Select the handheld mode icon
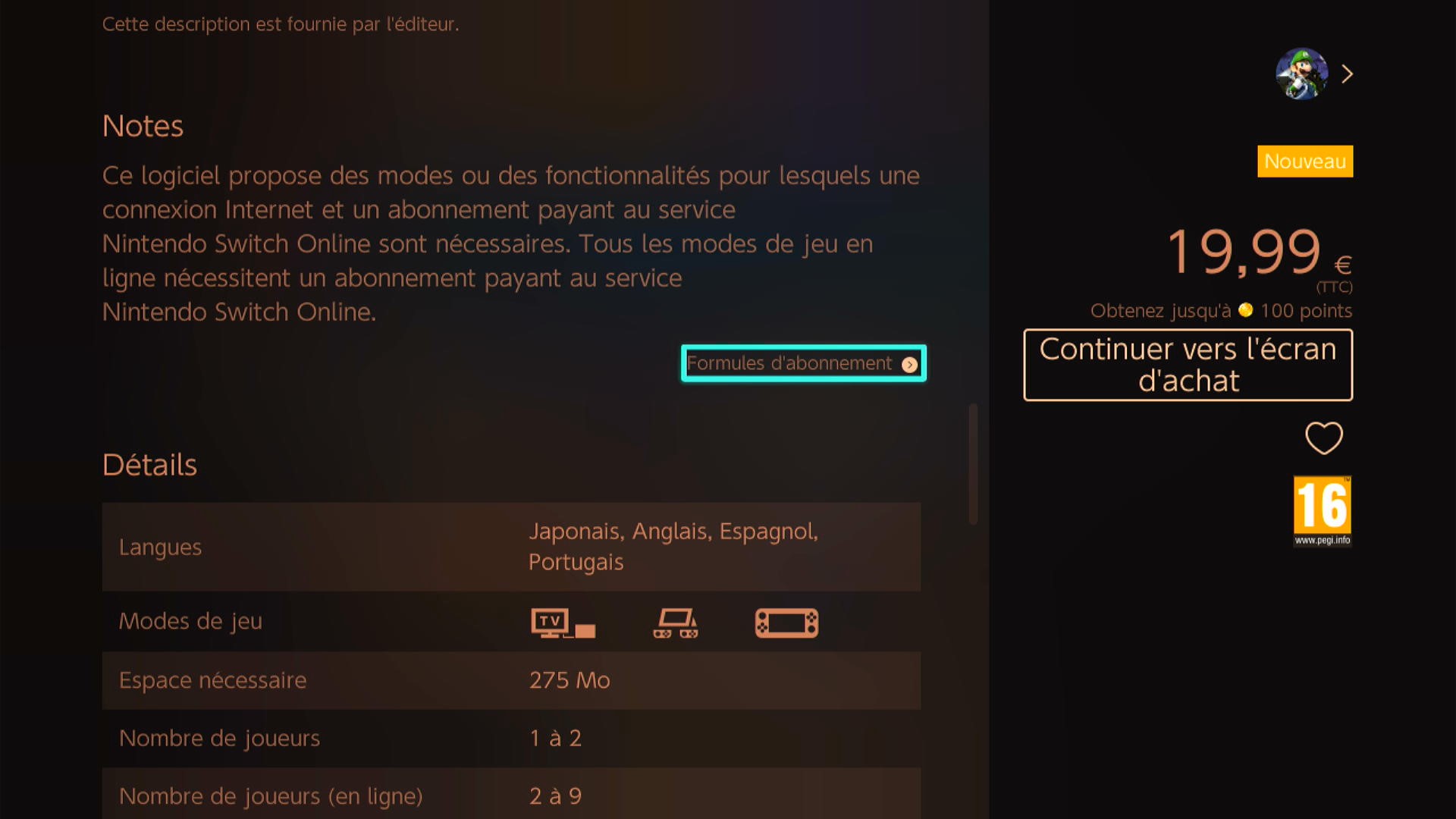This screenshot has width=1456, height=819. (786, 623)
